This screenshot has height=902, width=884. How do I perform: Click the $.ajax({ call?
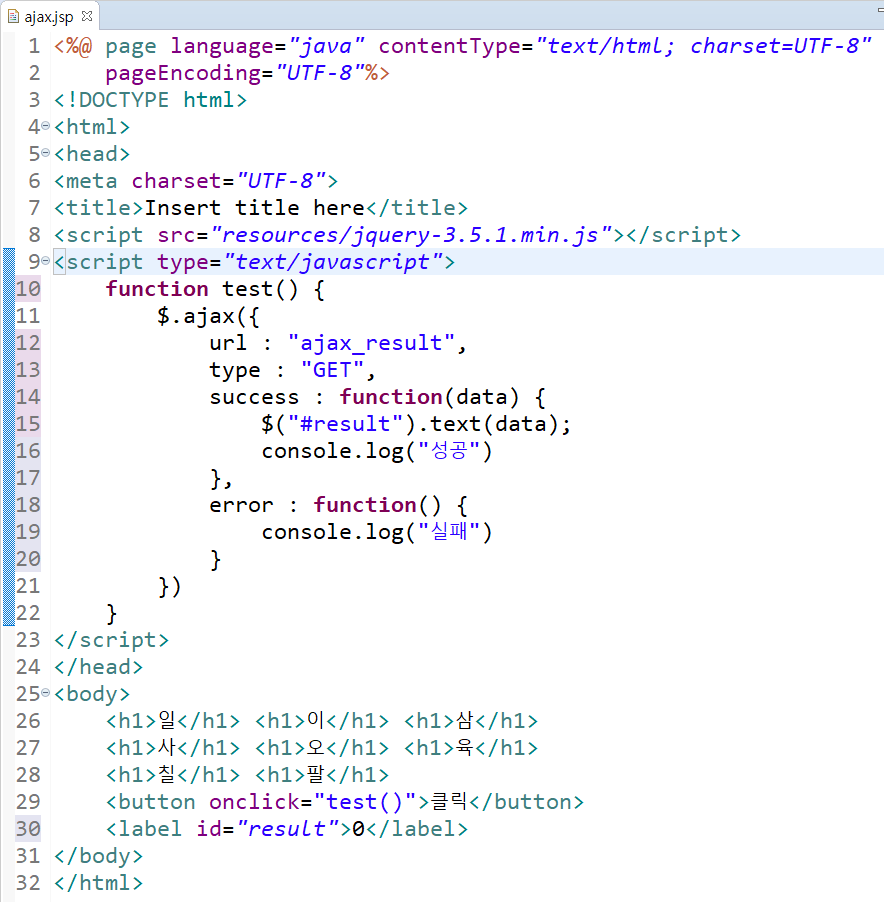(x=208, y=316)
